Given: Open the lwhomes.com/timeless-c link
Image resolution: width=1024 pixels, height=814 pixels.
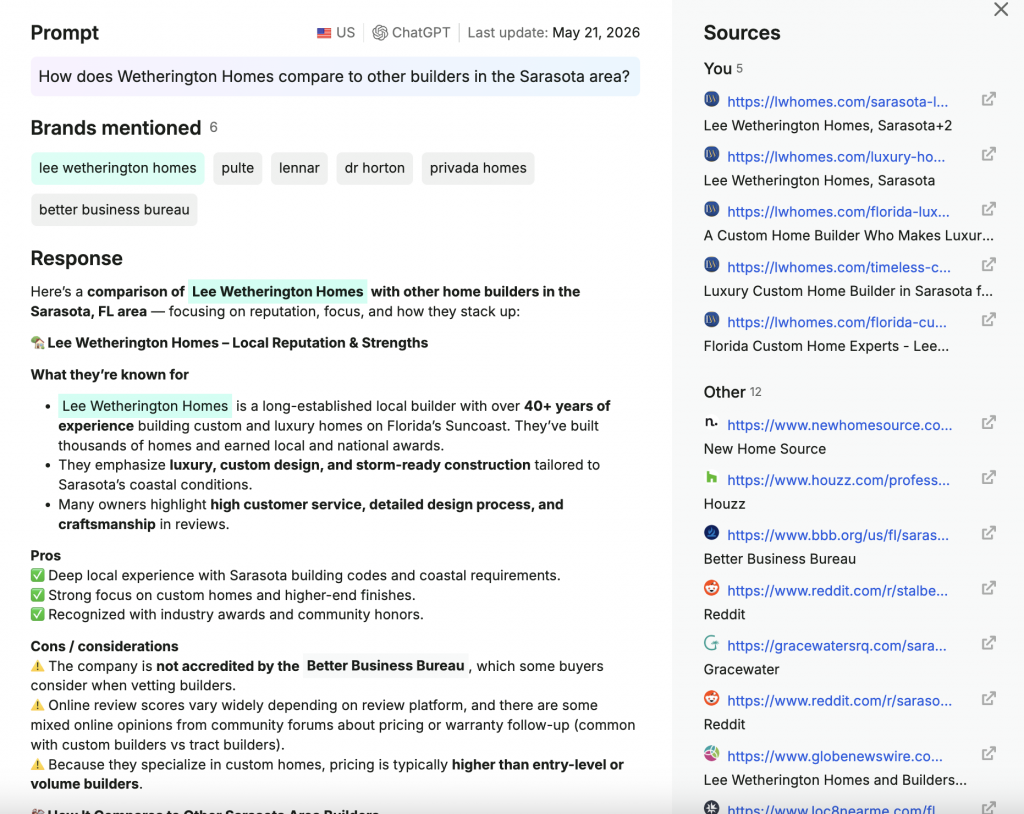Looking at the screenshot, I should click(839, 267).
